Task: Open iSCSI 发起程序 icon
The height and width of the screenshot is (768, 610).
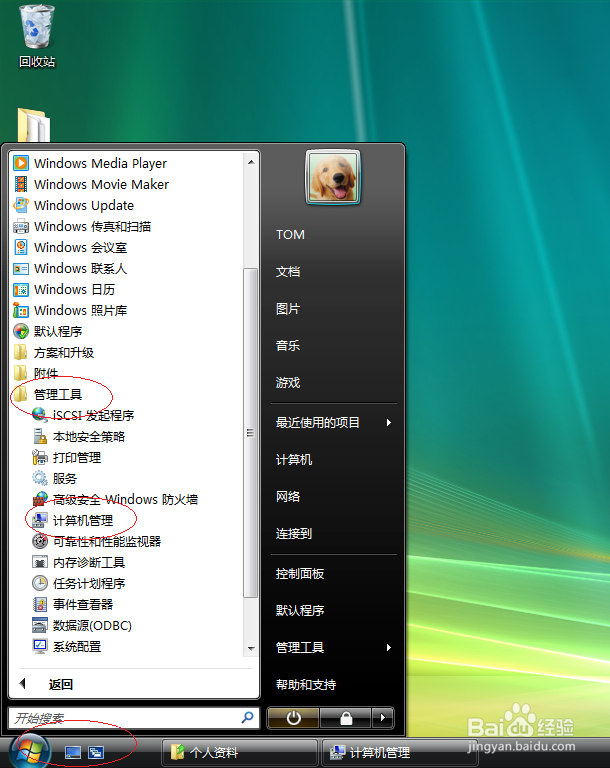Action: [40, 415]
